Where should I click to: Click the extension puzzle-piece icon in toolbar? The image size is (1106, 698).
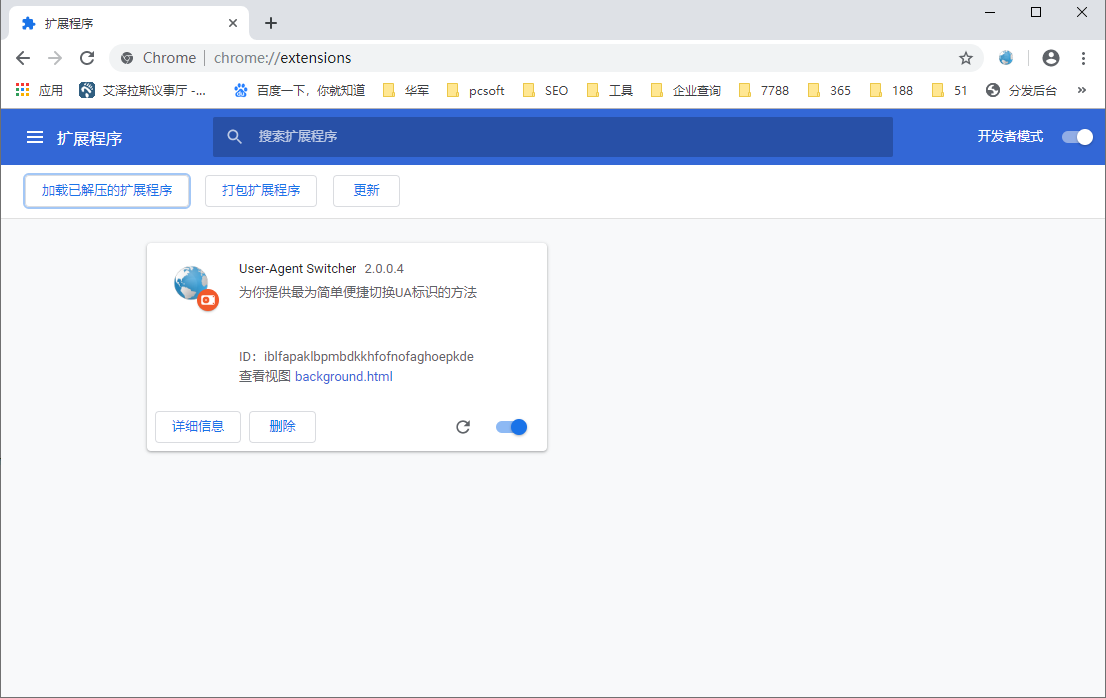(x=1006, y=58)
